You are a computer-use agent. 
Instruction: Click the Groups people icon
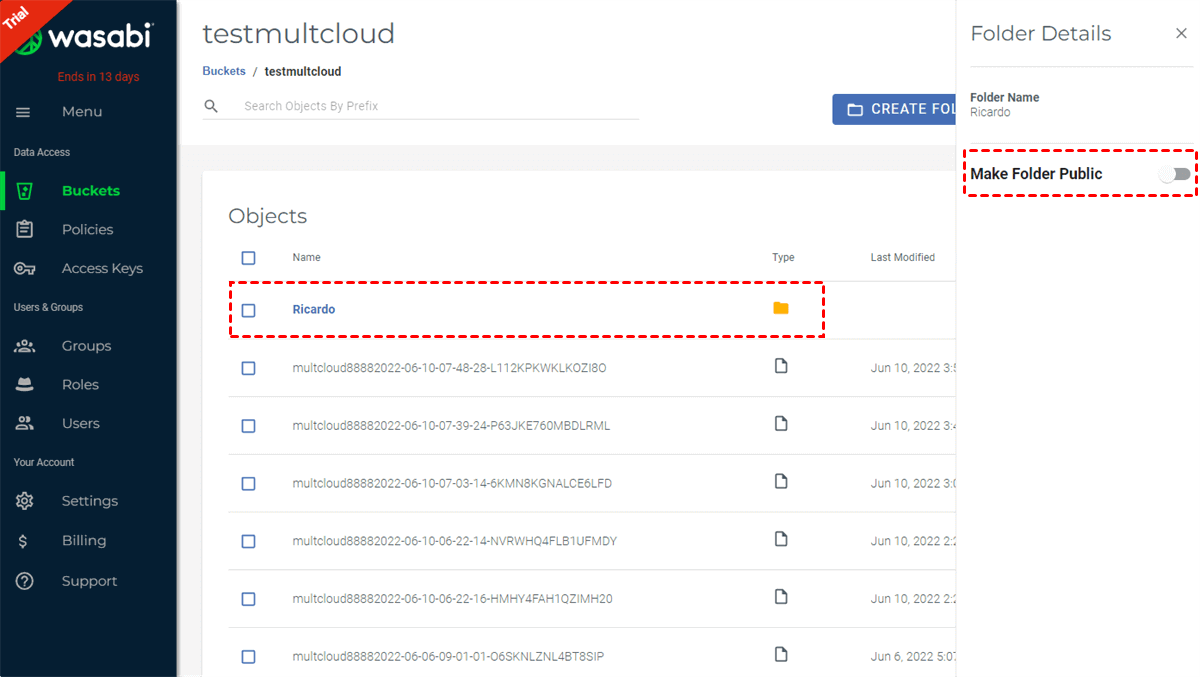pos(25,346)
